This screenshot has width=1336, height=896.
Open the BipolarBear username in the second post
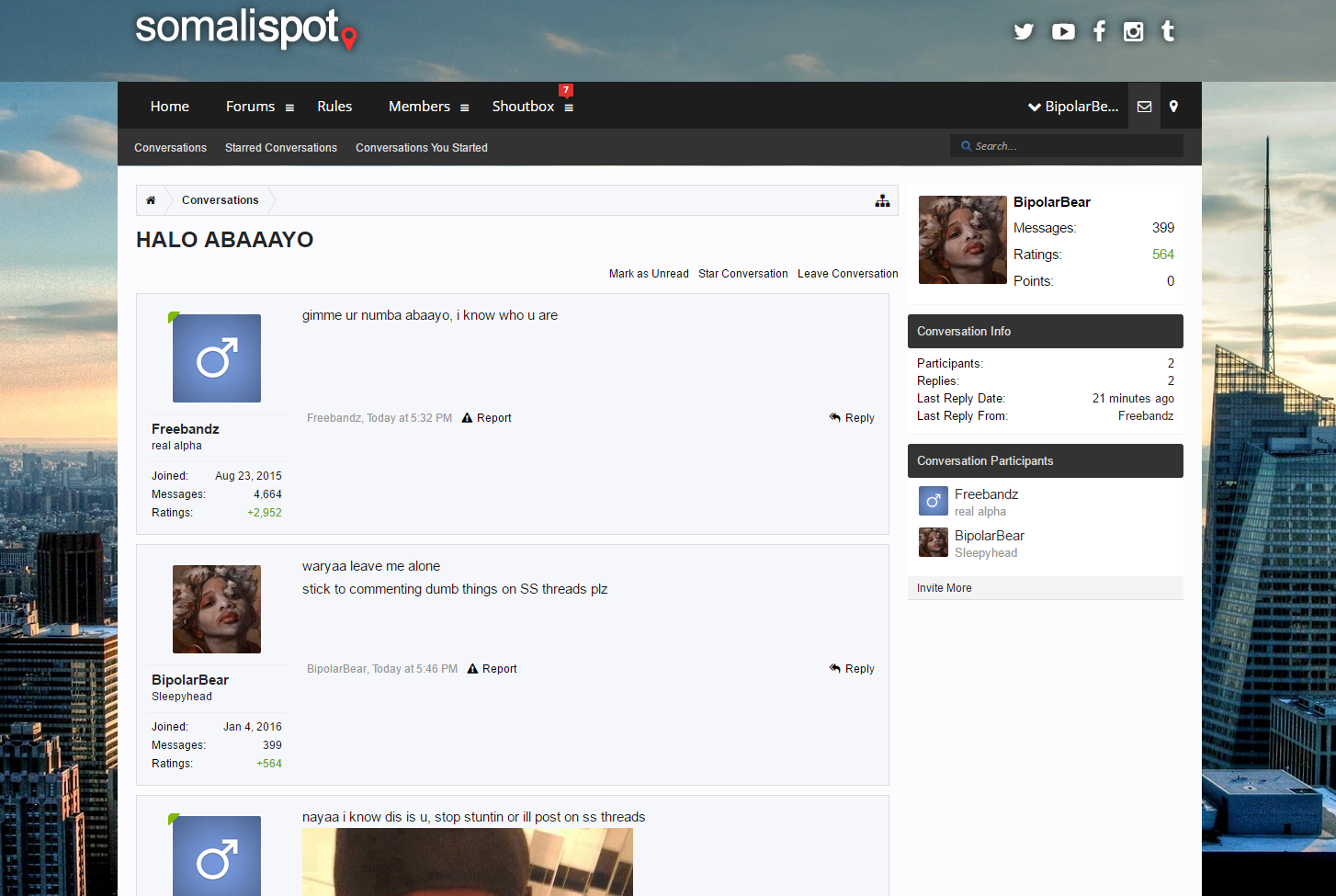(x=190, y=680)
